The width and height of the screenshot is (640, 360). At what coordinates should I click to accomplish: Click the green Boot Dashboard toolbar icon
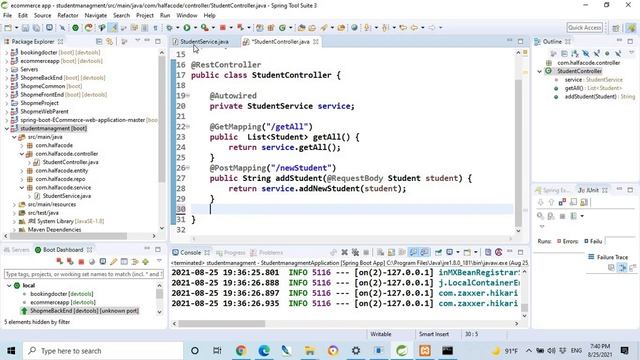[76, 28]
